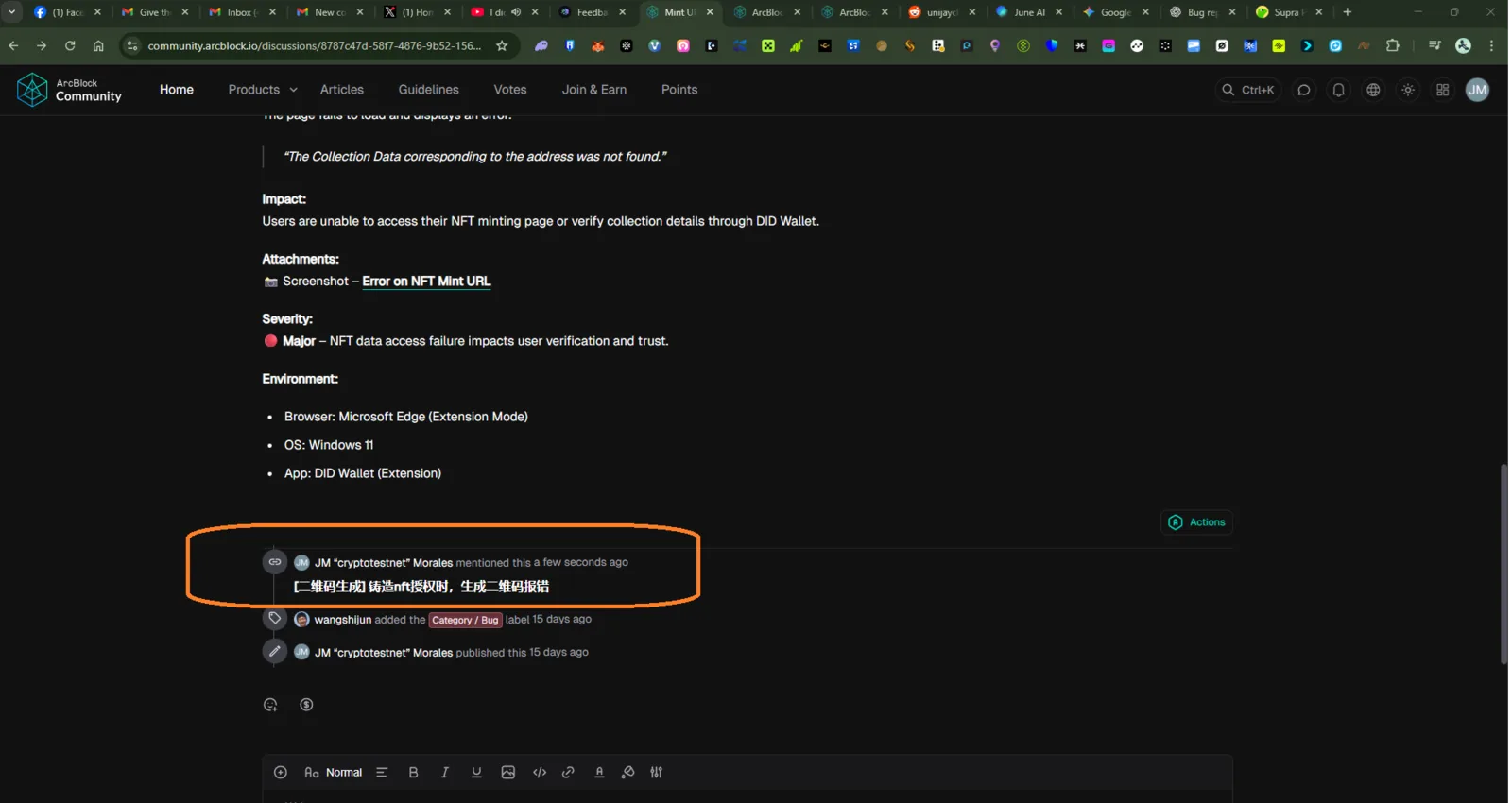Open the browser Extensions puzzle icon

(1393, 45)
